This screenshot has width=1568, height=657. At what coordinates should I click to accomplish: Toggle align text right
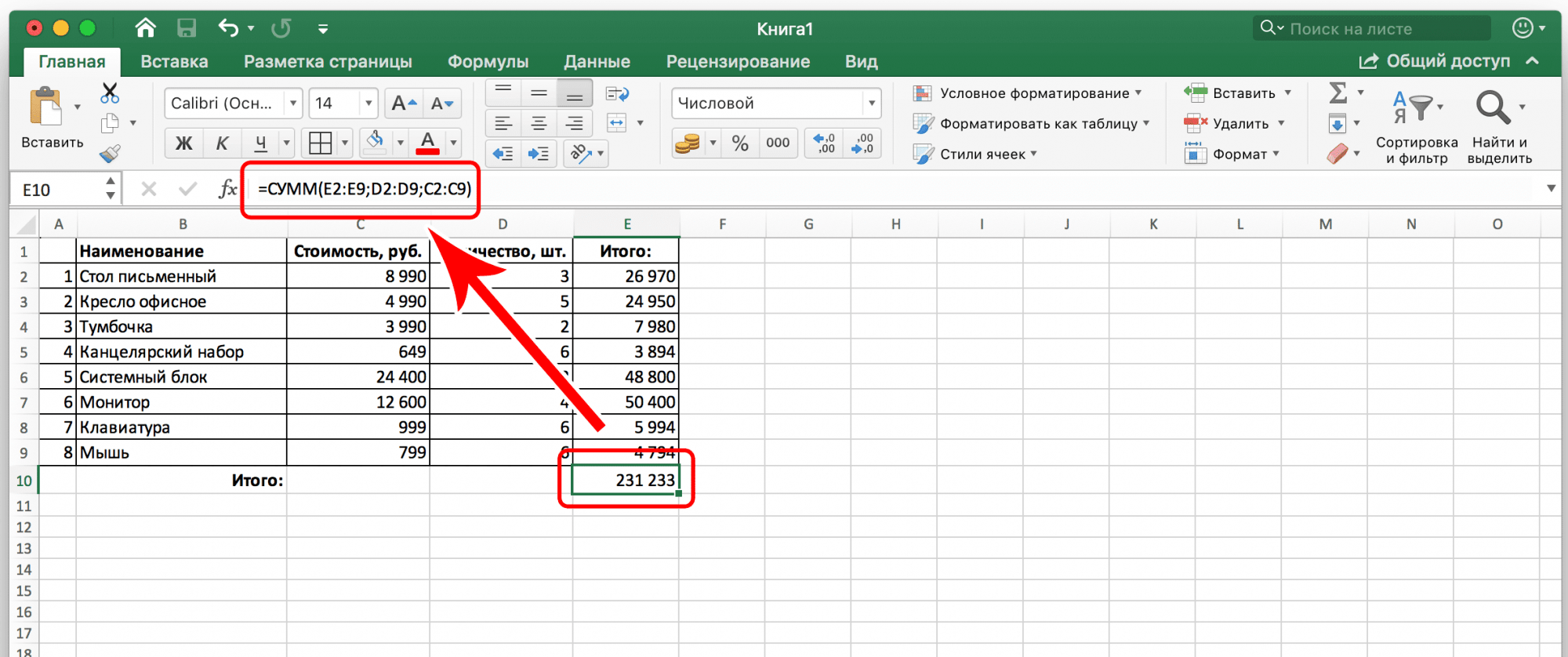(x=575, y=123)
